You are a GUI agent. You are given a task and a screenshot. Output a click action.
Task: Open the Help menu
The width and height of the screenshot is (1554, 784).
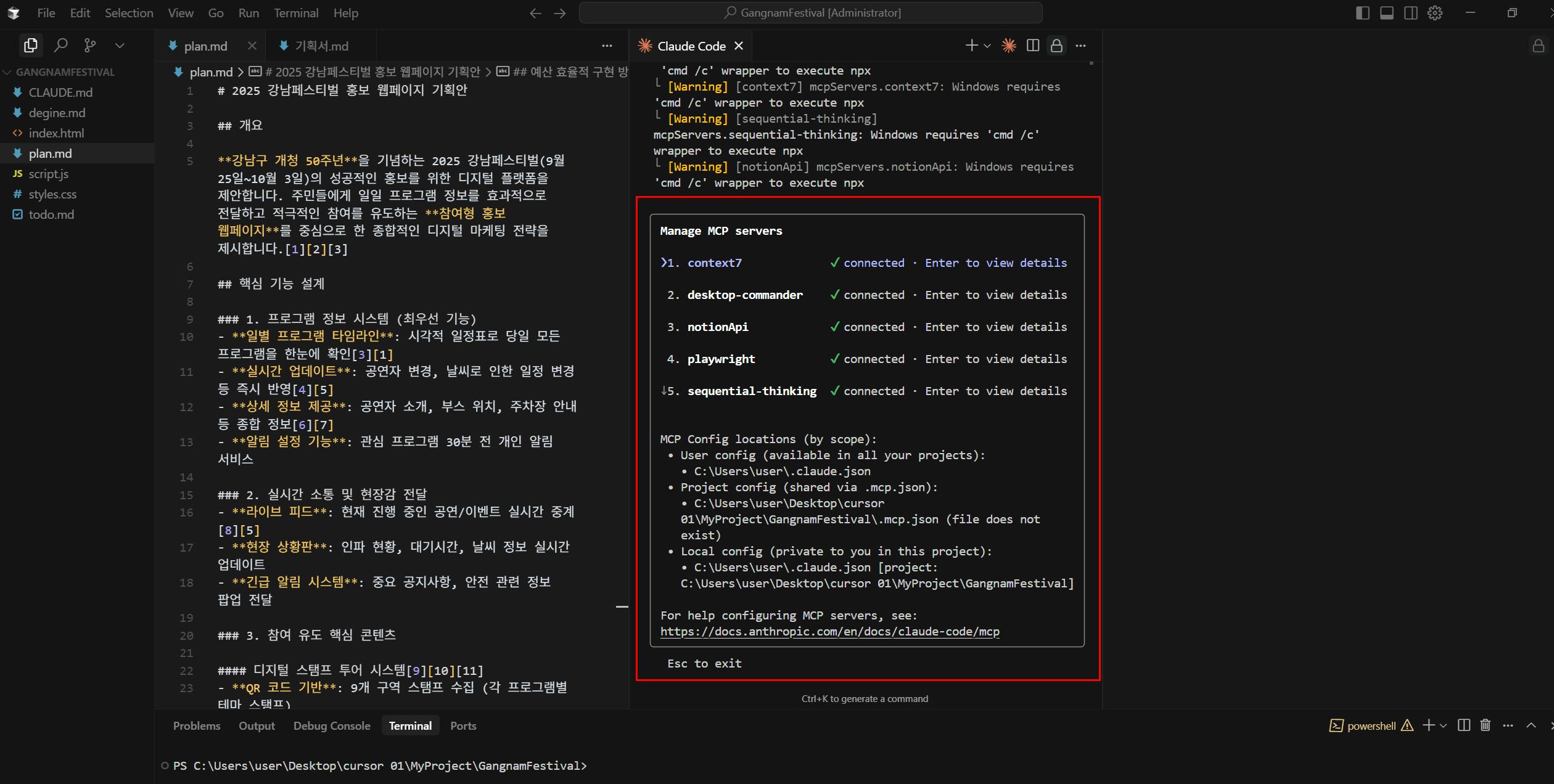pos(346,13)
